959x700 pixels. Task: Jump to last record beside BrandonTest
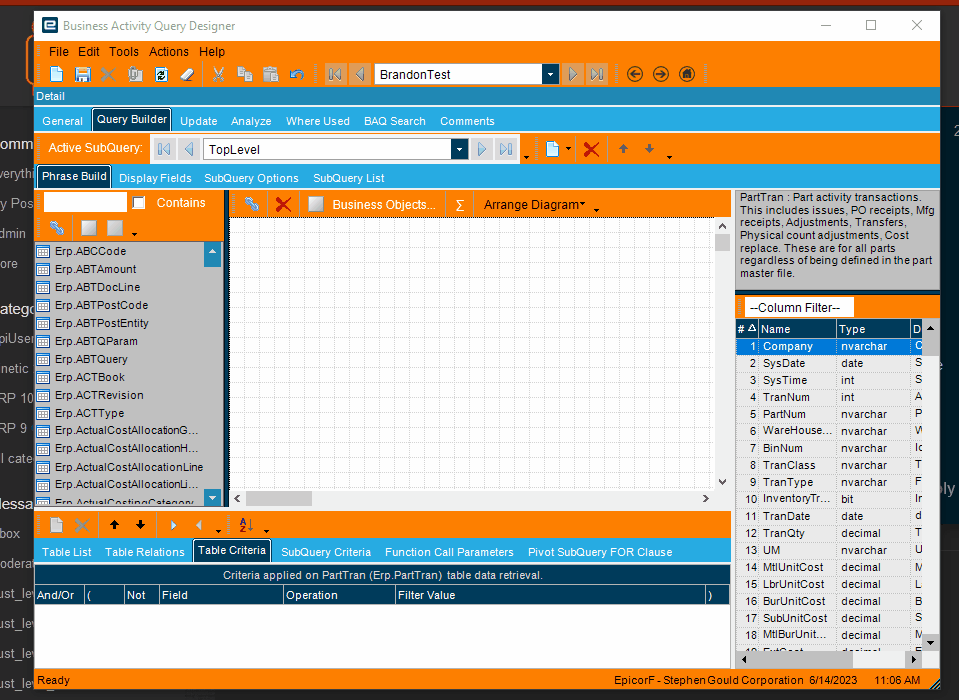click(597, 75)
